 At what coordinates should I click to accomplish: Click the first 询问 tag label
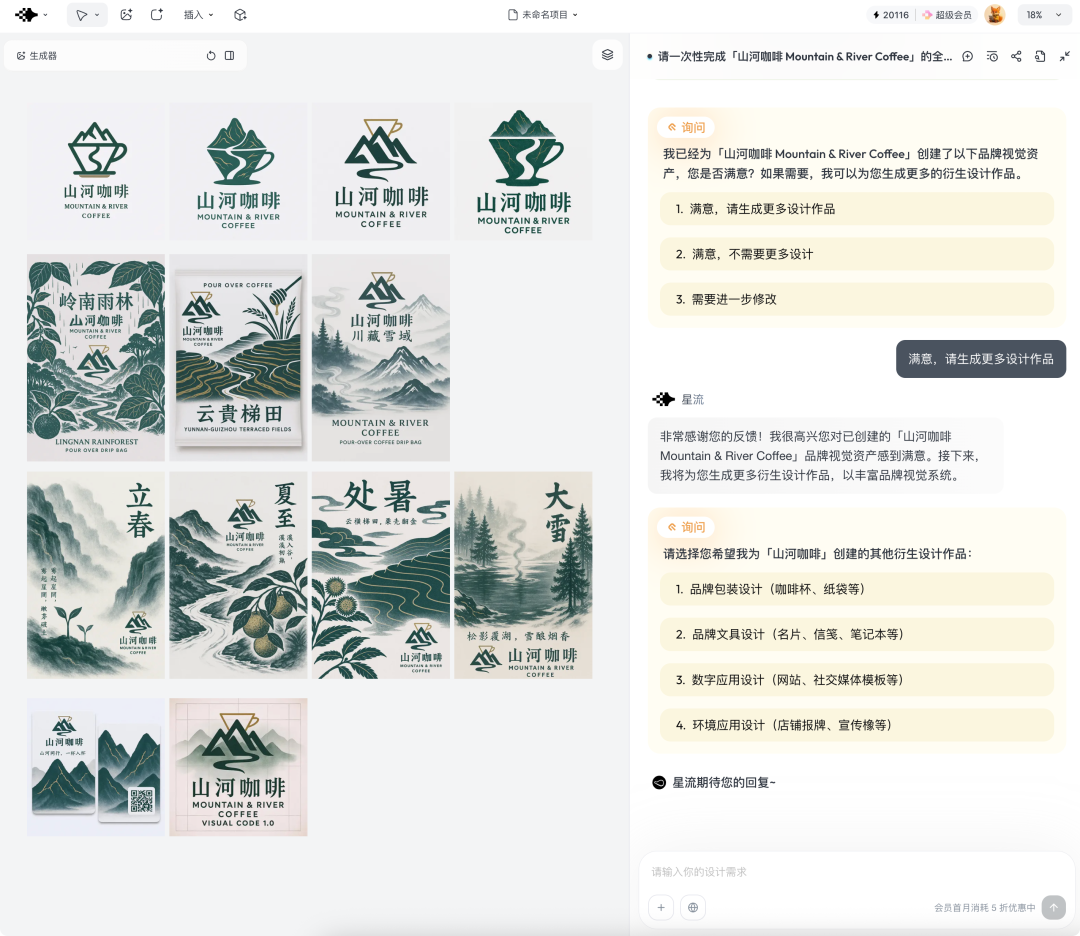pyautogui.click(x=686, y=127)
